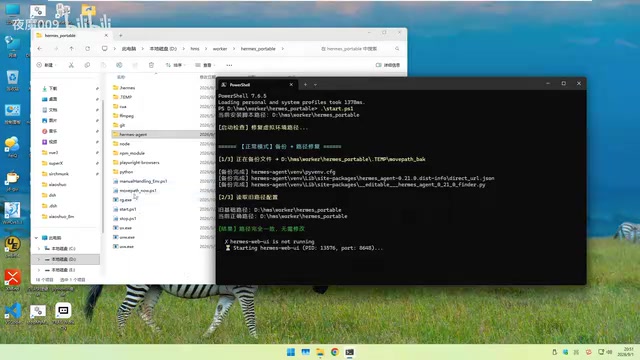Click the back arrow in File Explorer

[40, 49]
